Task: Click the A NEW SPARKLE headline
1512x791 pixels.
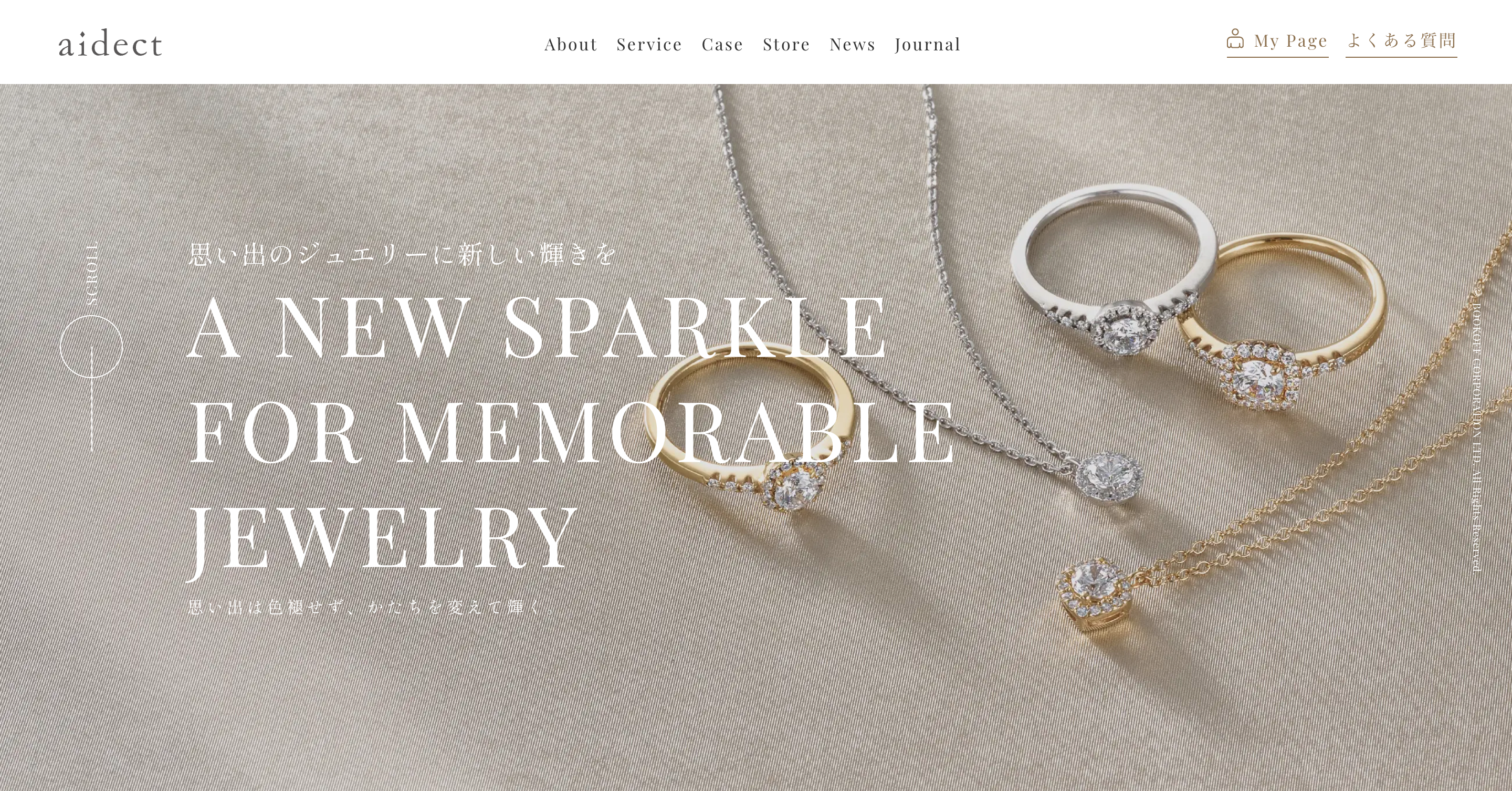Action: coord(537,327)
